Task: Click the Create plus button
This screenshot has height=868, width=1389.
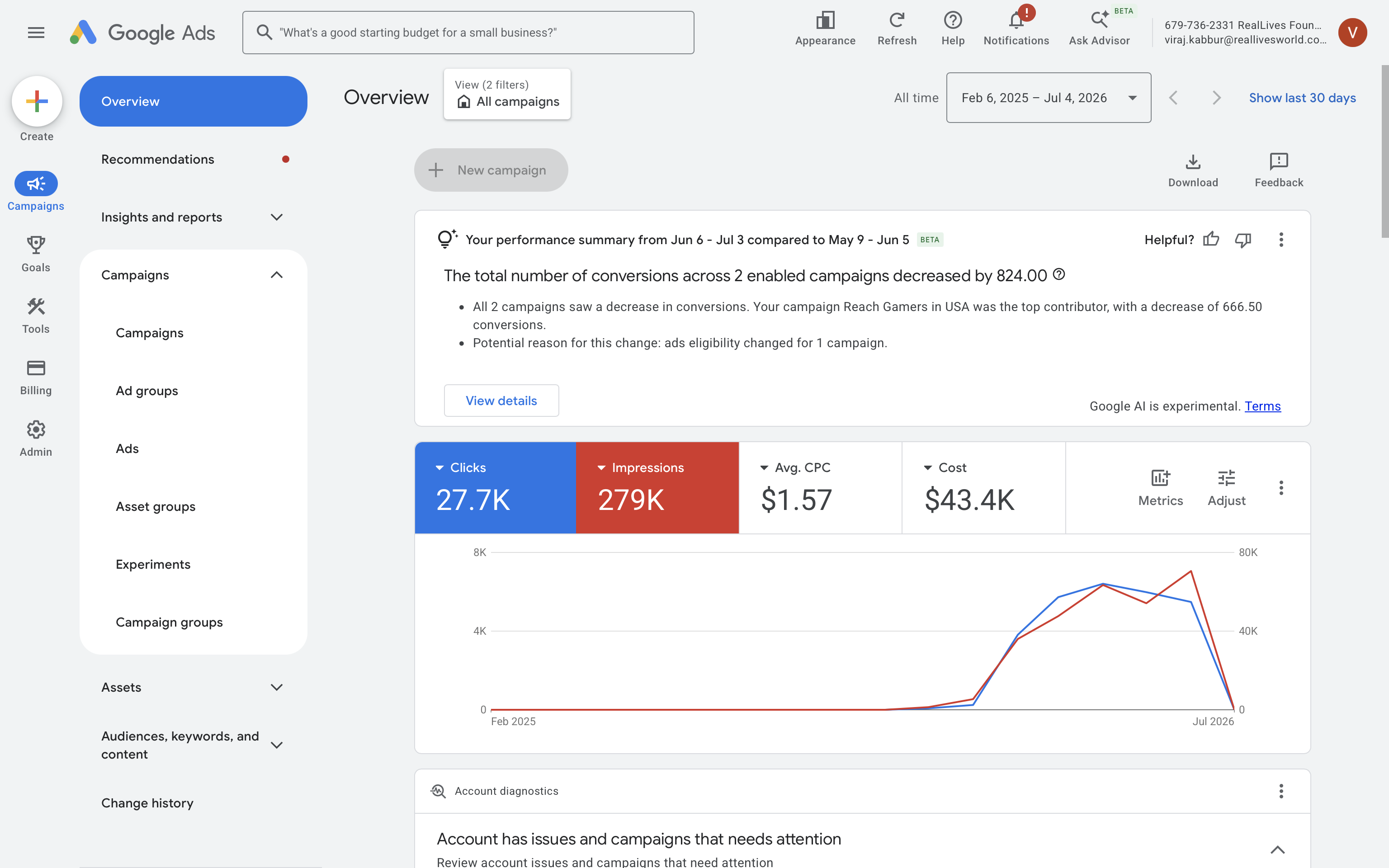Action: (37, 101)
